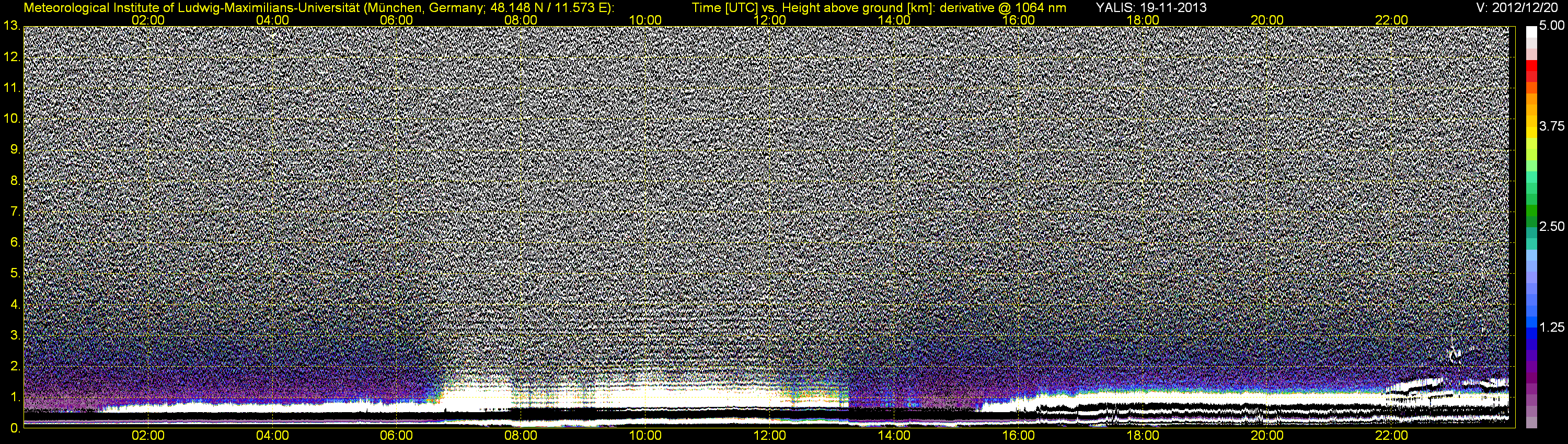Click the 1.25 colorbar scale label
The width and height of the screenshot is (1568, 444).
[1552, 327]
